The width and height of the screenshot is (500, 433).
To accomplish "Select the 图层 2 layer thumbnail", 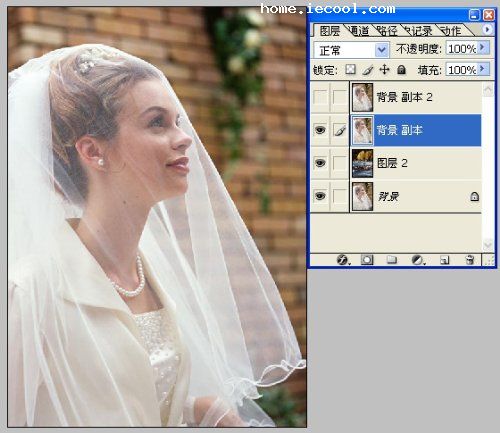I will [363, 163].
